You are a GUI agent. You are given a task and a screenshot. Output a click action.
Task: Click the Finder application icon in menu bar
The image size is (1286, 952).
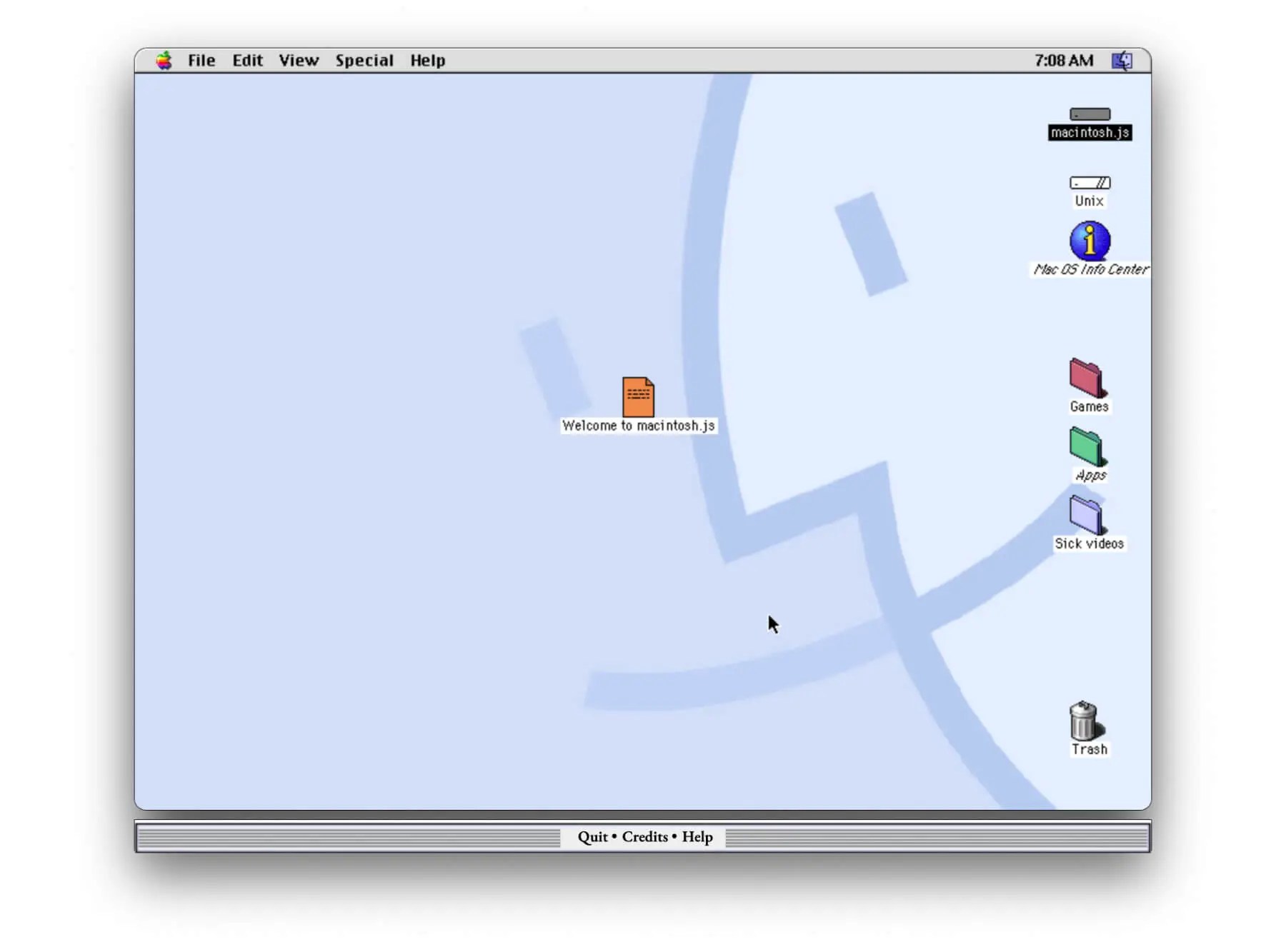pos(1122,60)
